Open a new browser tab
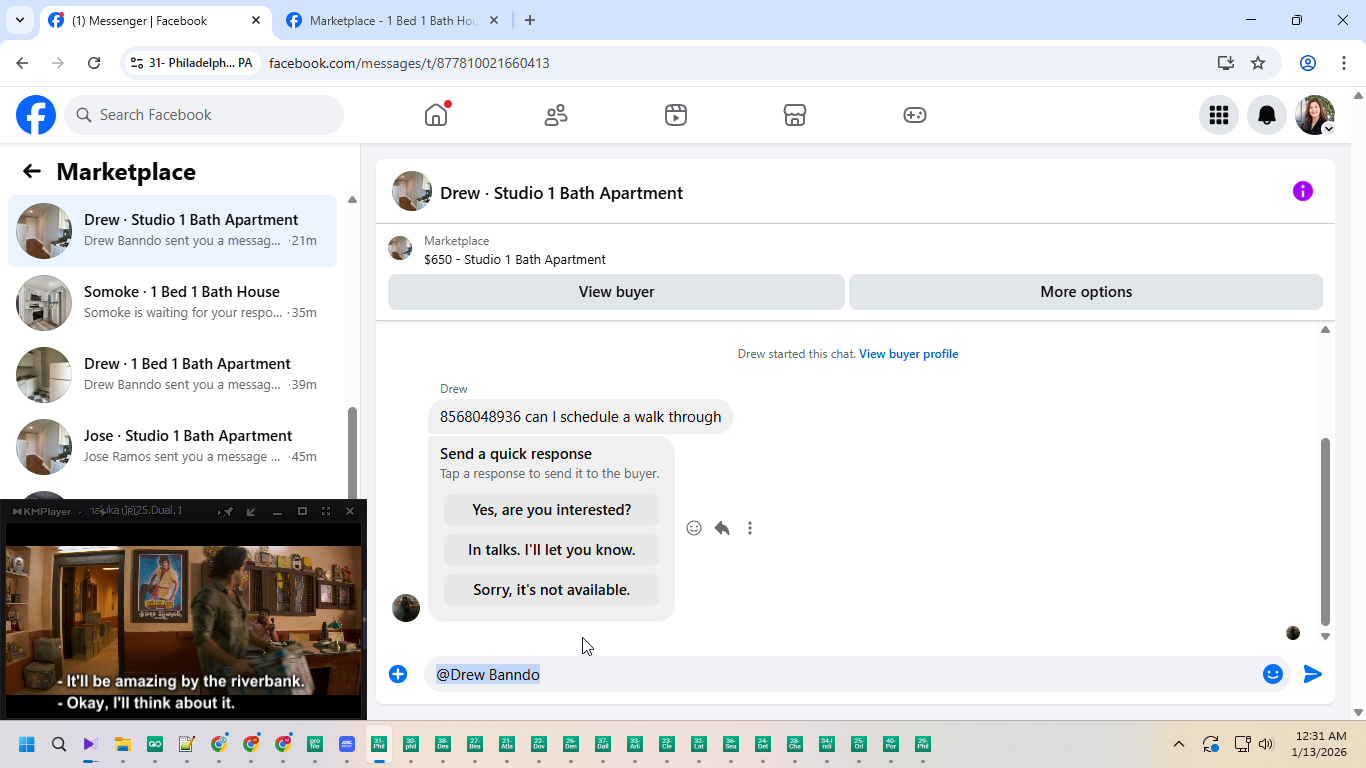The height and width of the screenshot is (768, 1366). point(530,20)
